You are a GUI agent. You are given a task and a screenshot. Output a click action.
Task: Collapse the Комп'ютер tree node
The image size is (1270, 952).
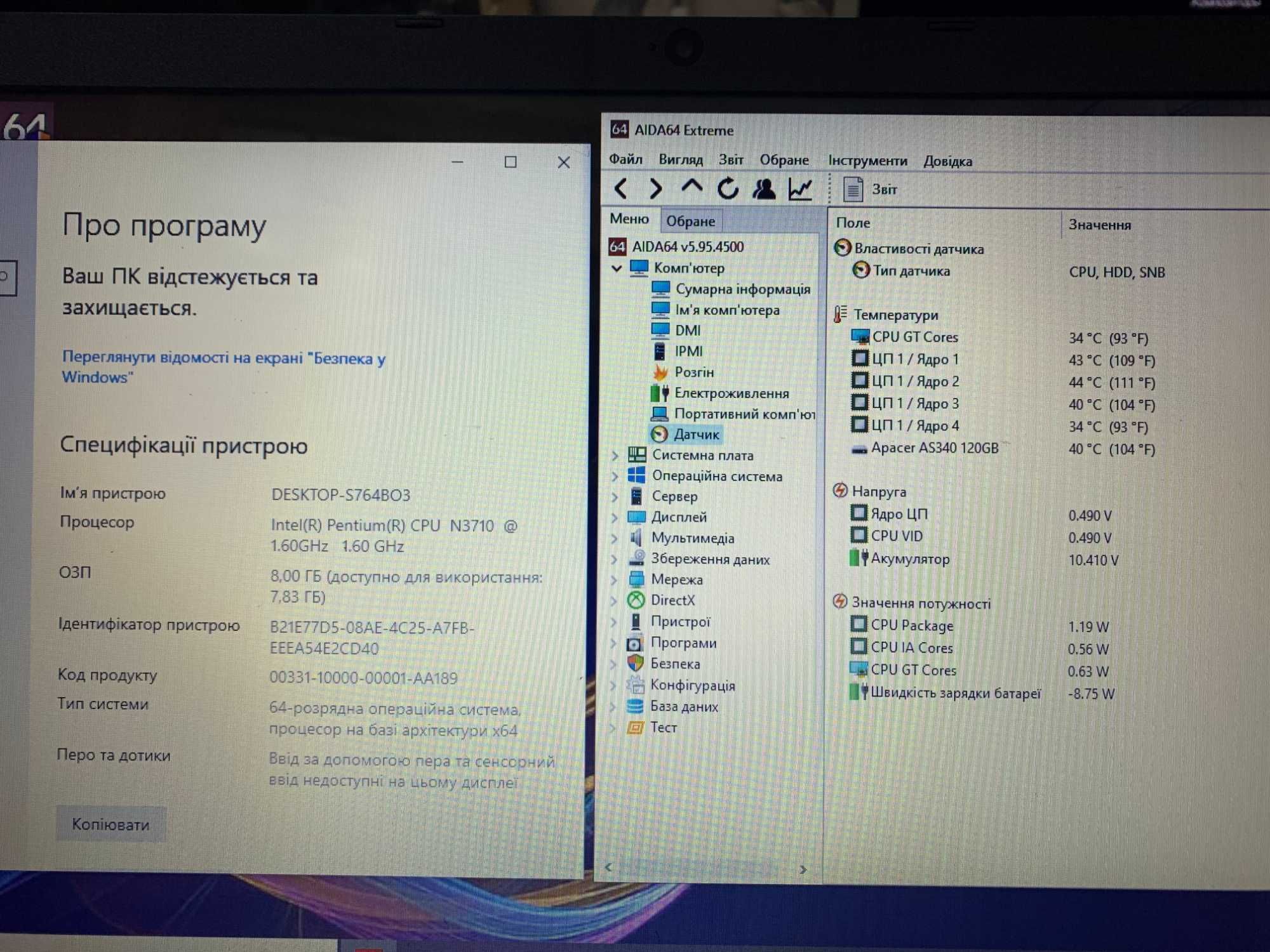pyautogui.click(x=616, y=268)
